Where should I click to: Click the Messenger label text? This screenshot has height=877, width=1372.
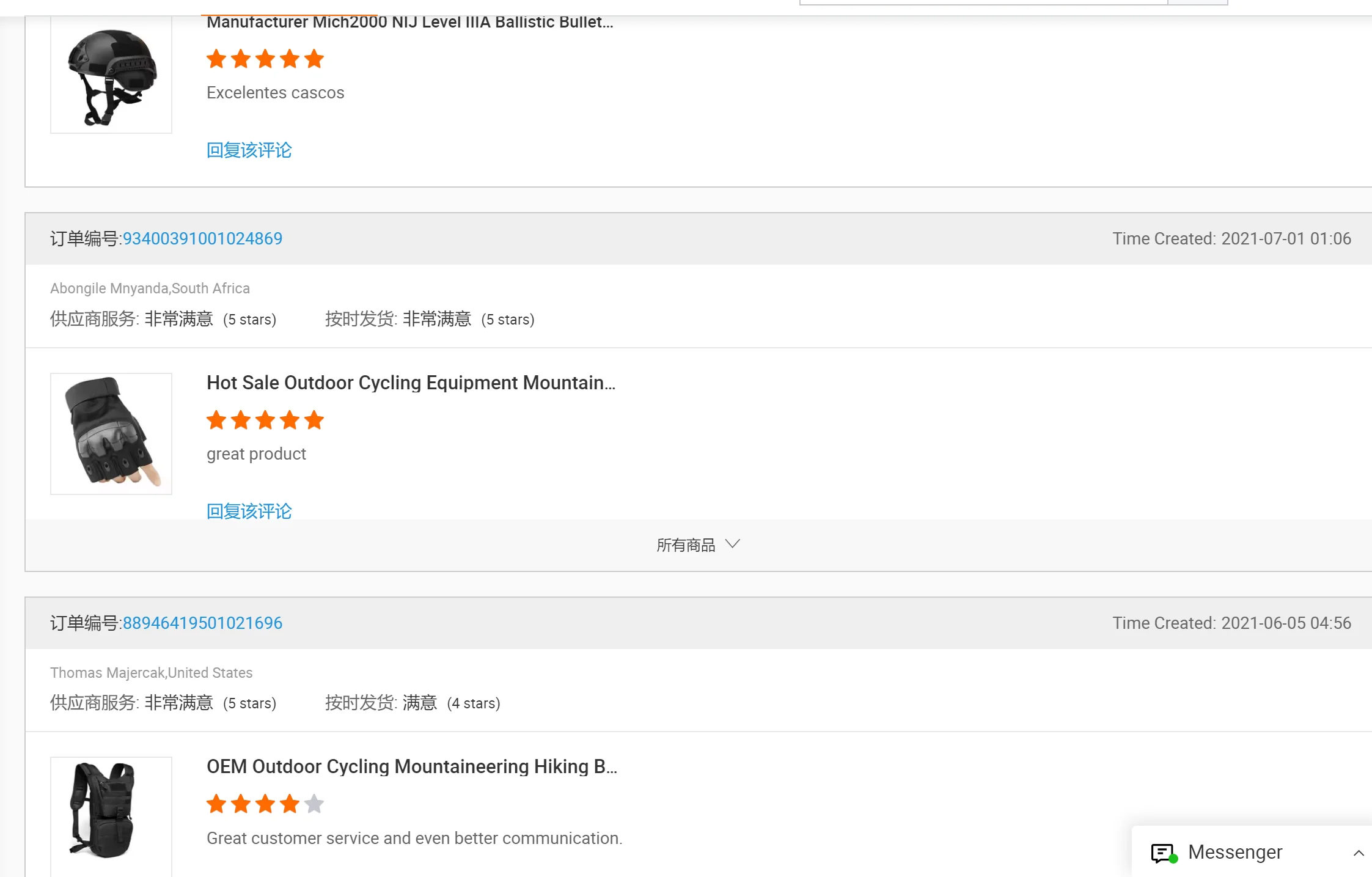(x=1234, y=852)
